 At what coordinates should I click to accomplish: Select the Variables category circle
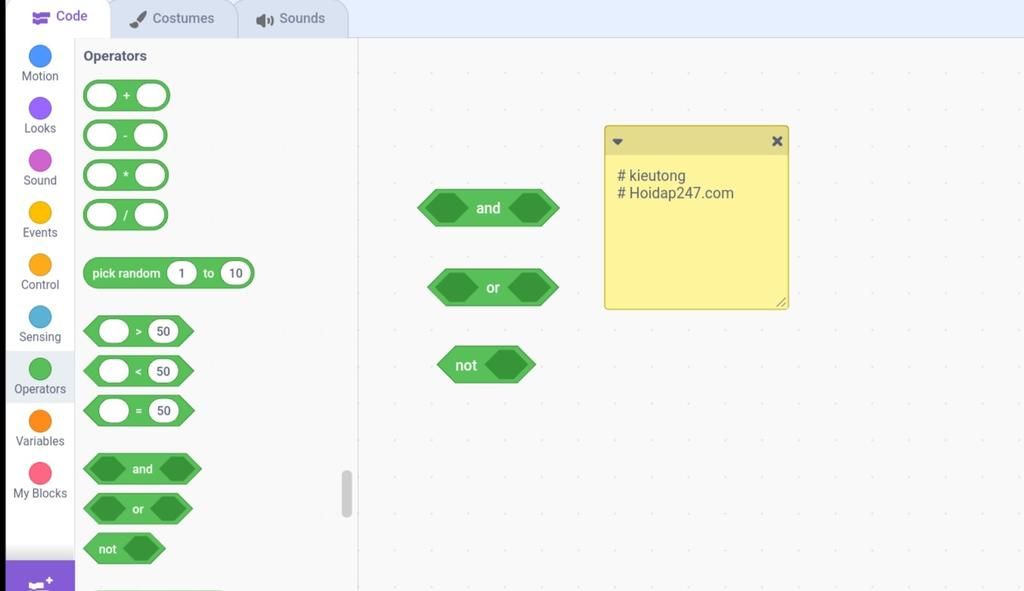coord(40,421)
